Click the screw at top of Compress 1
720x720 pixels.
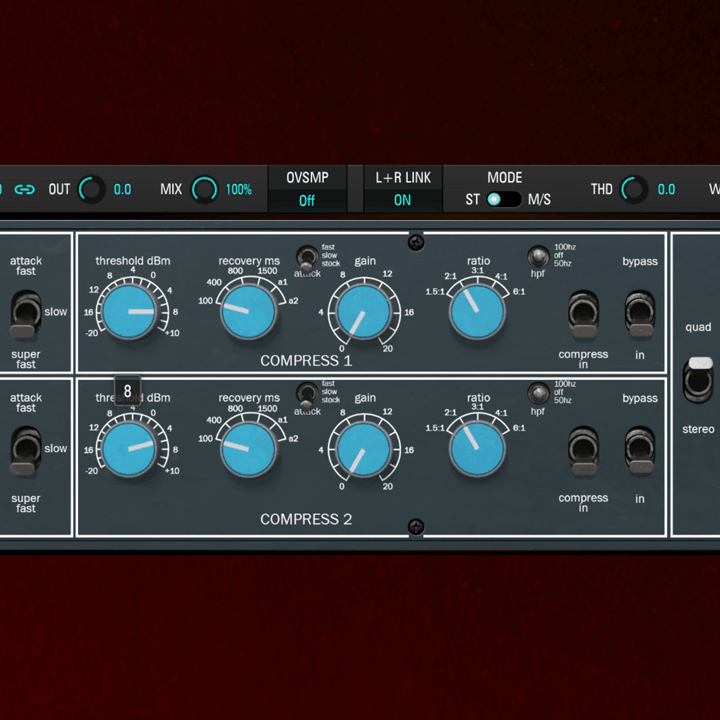pyautogui.click(x=416, y=242)
